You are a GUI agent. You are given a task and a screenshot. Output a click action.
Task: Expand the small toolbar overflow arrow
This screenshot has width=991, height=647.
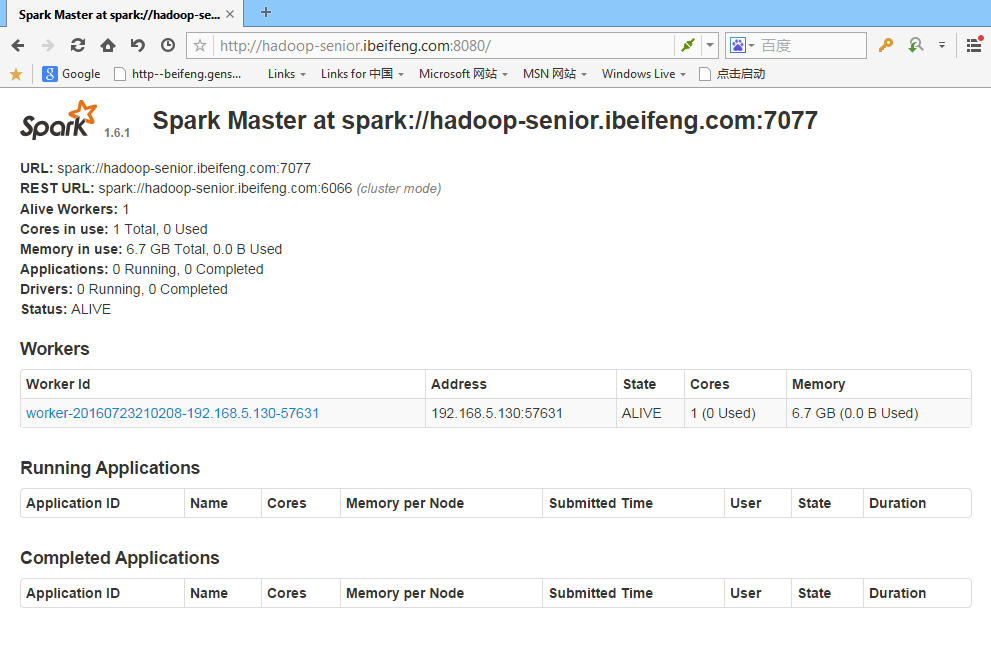[x=942, y=45]
